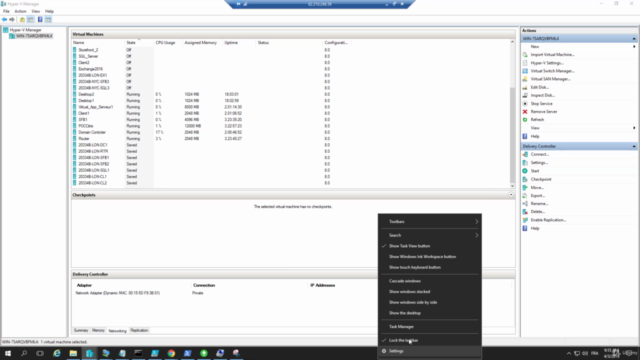Click the Stop Service icon
640x360 pixels.
[525, 104]
